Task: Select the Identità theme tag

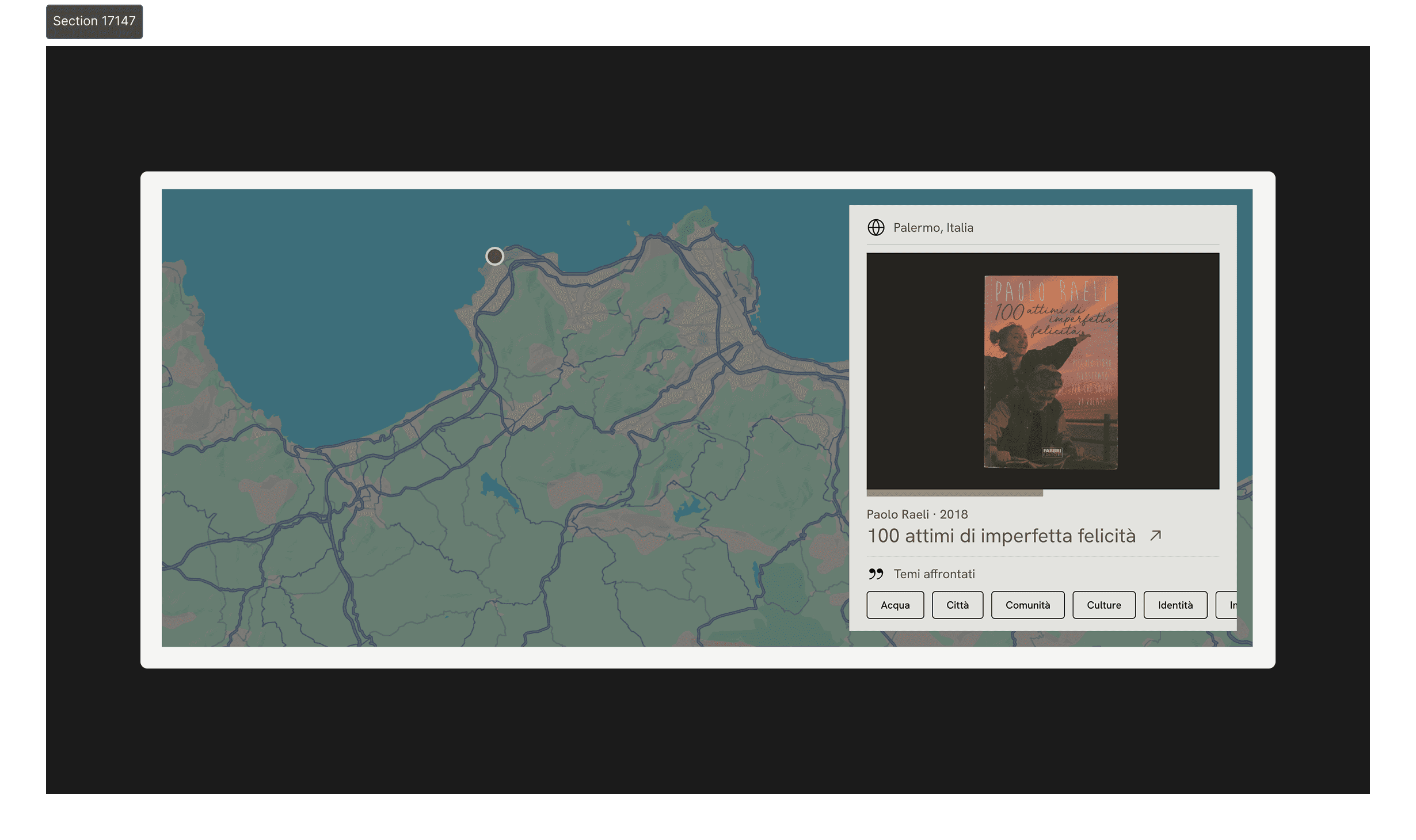Action: (x=1175, y=605)
